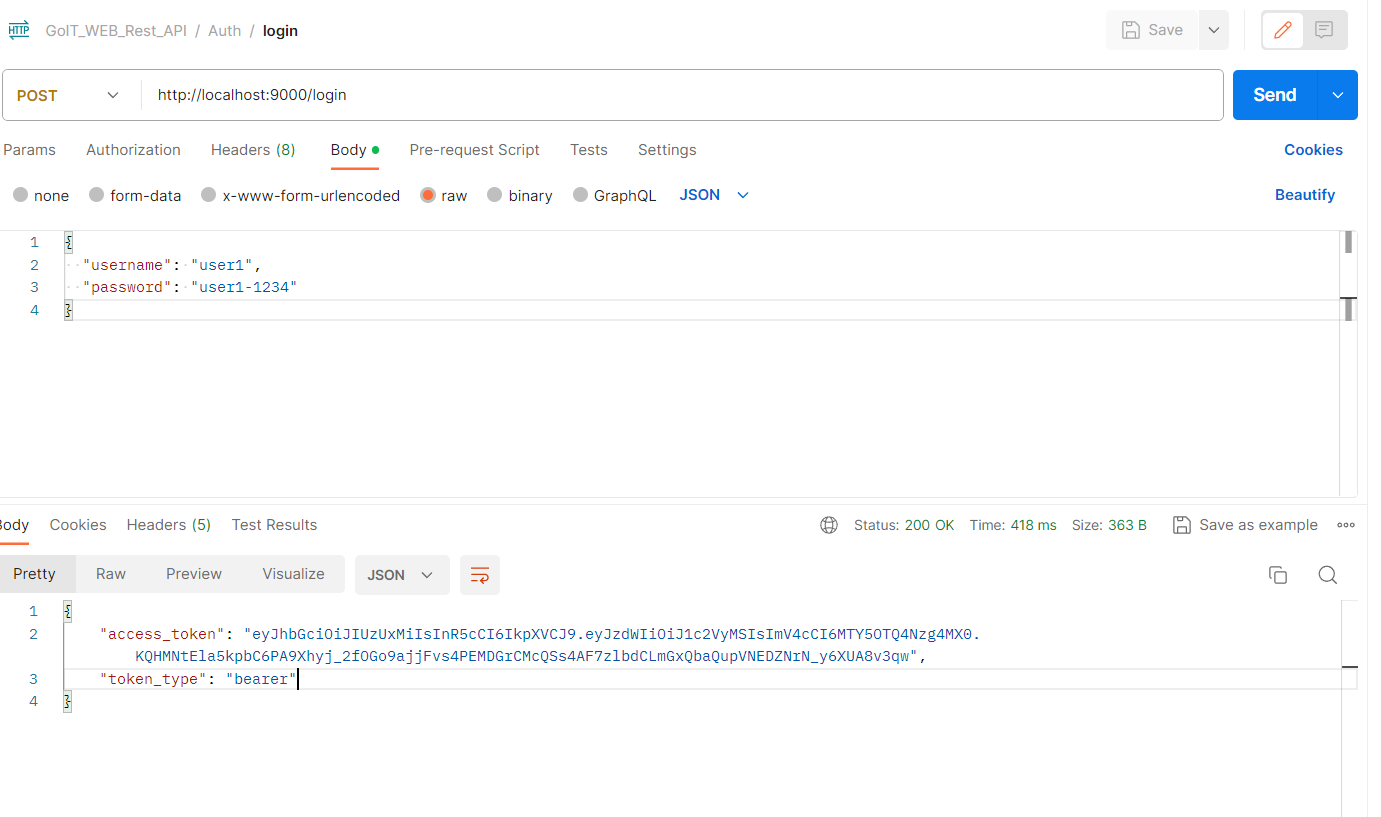Select the none body type
The width and height of the screenshot is (1381, 817).
[x=41, y=195]
